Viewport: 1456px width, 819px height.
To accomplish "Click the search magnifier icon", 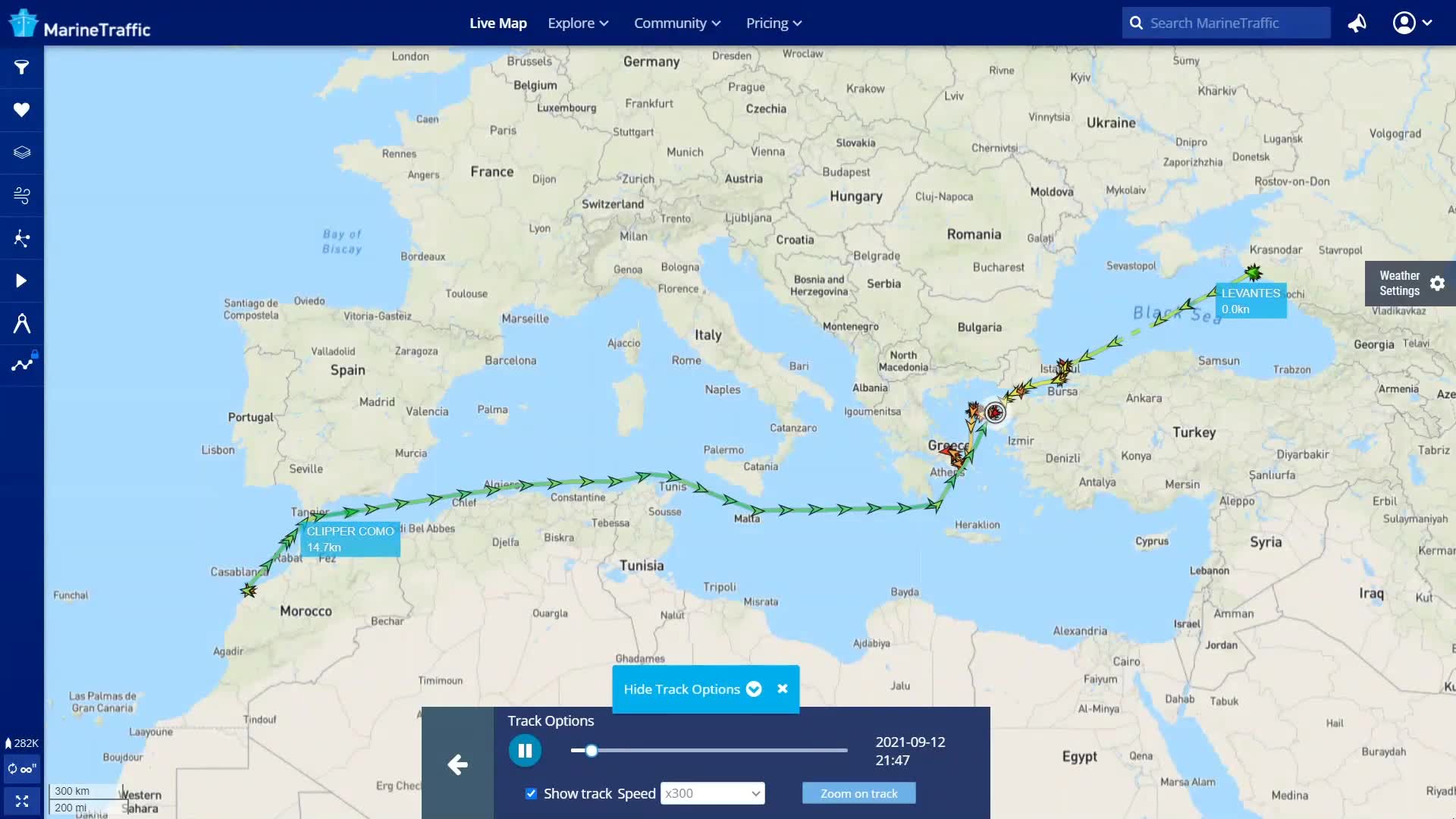I will coord(1136,23).
